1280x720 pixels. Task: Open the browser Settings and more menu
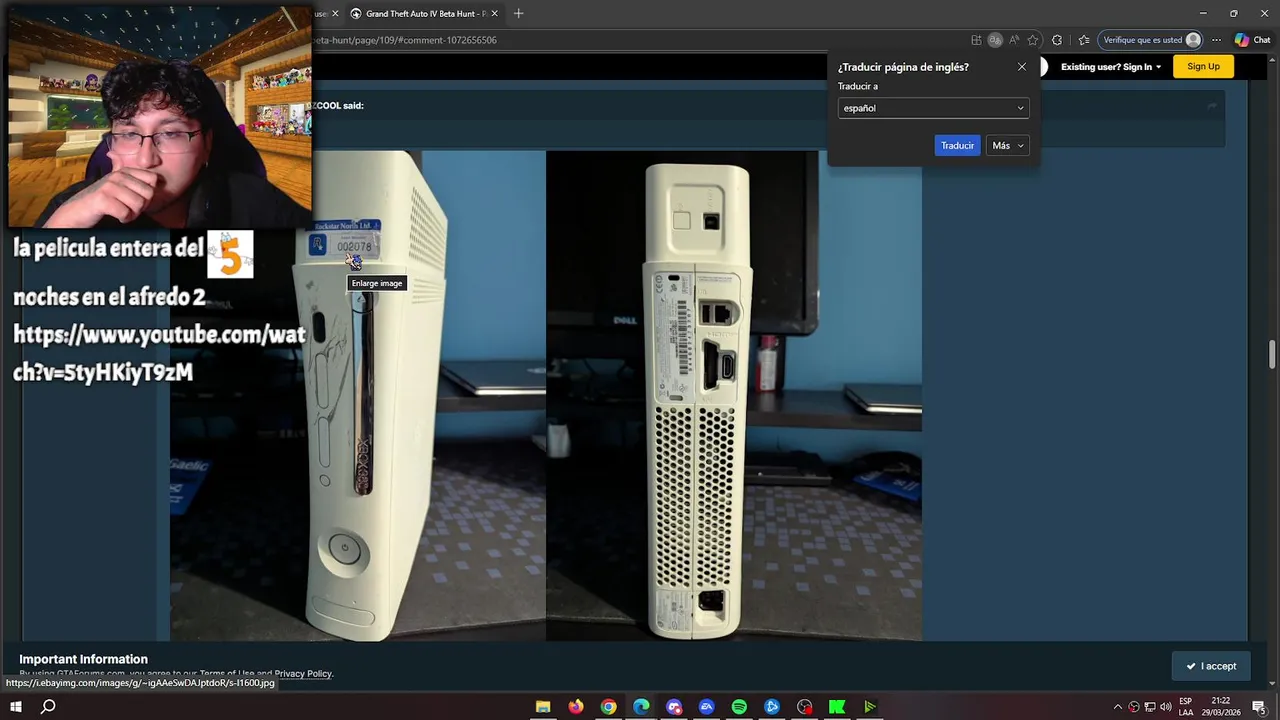tap(1216, 40)
